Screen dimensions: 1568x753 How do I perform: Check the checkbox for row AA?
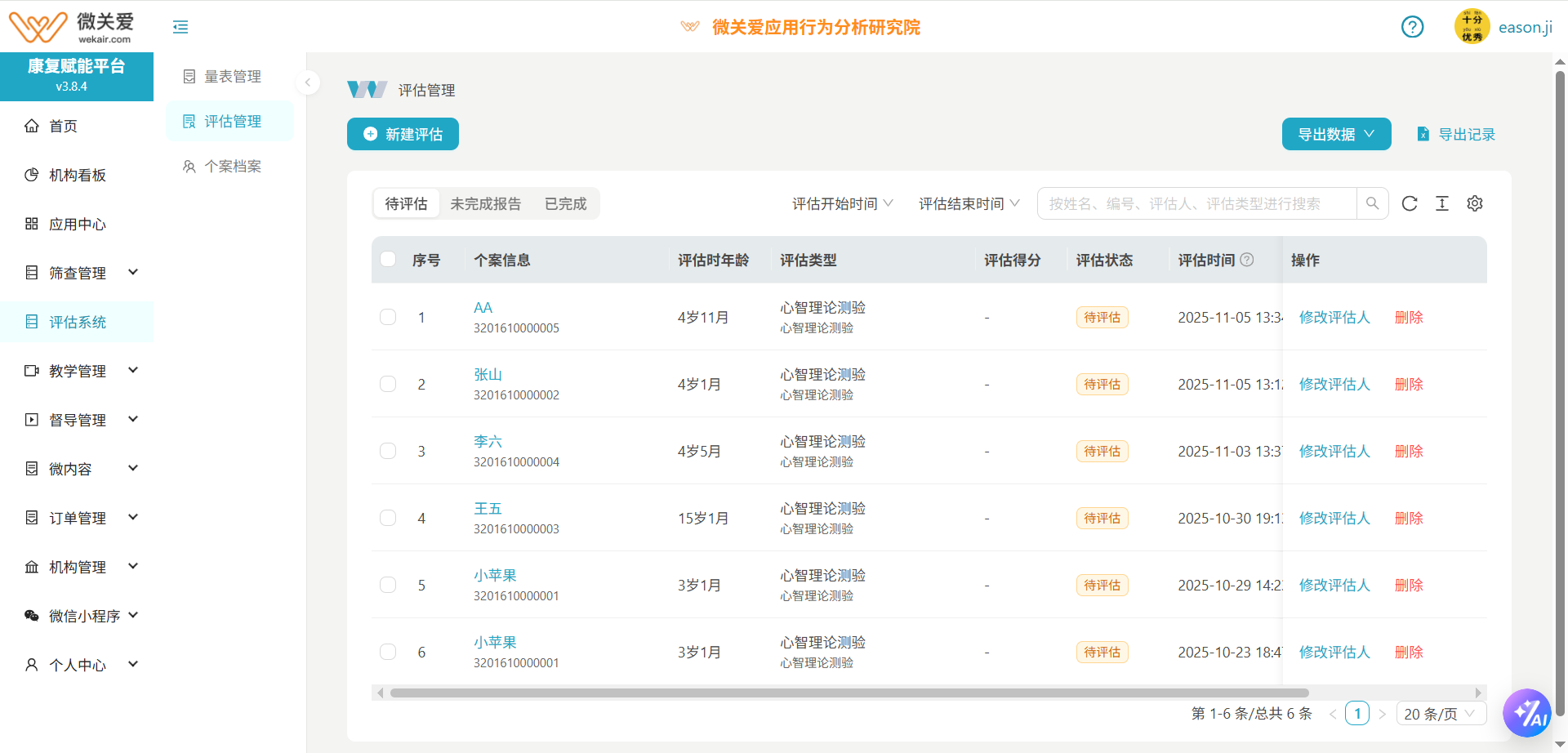click(x=388, y=317)
